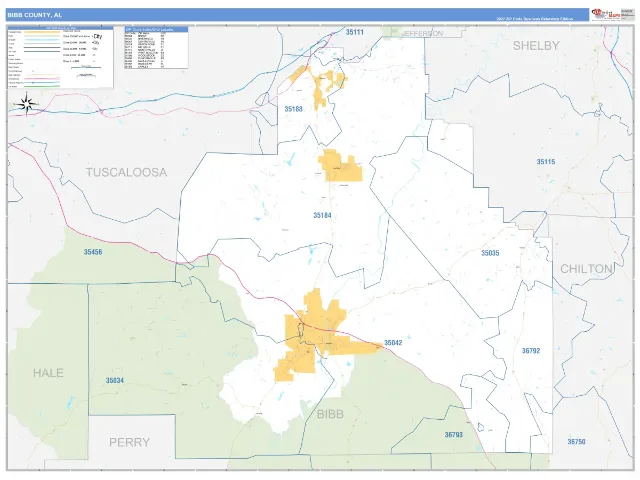This screenshot has width=640, height=480.
Task: Click the SHELBY county label
Action: [536, 46]
